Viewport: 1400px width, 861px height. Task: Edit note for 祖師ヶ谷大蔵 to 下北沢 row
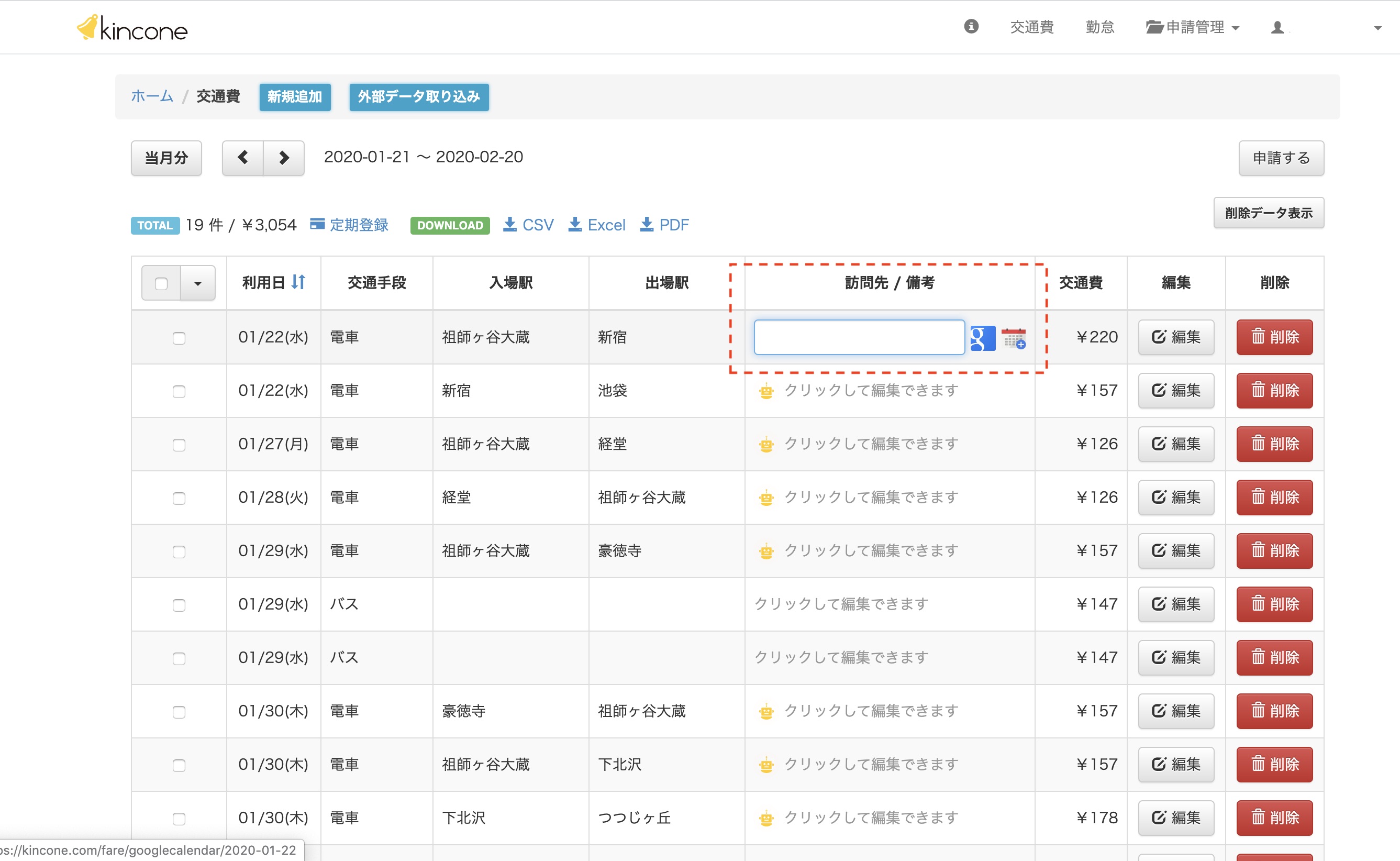click(871, 765)
